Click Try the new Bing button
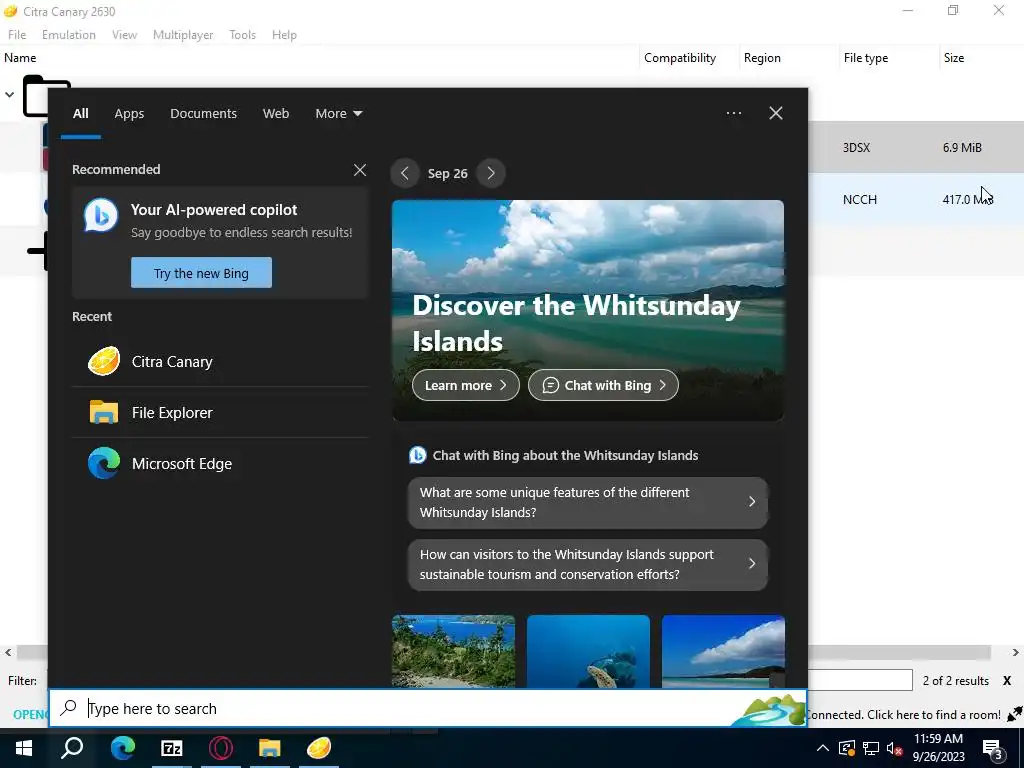 point(201,273)
